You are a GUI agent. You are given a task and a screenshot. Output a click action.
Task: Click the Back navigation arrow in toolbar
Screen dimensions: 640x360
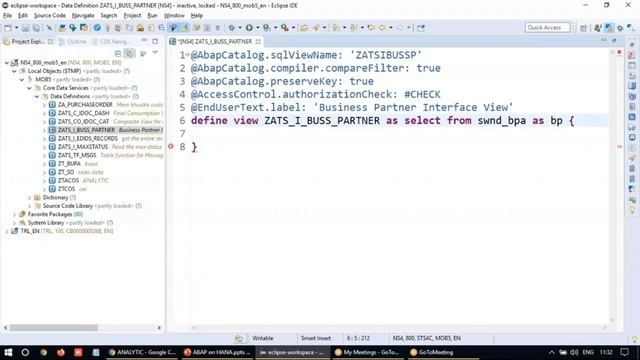[382, 28]
